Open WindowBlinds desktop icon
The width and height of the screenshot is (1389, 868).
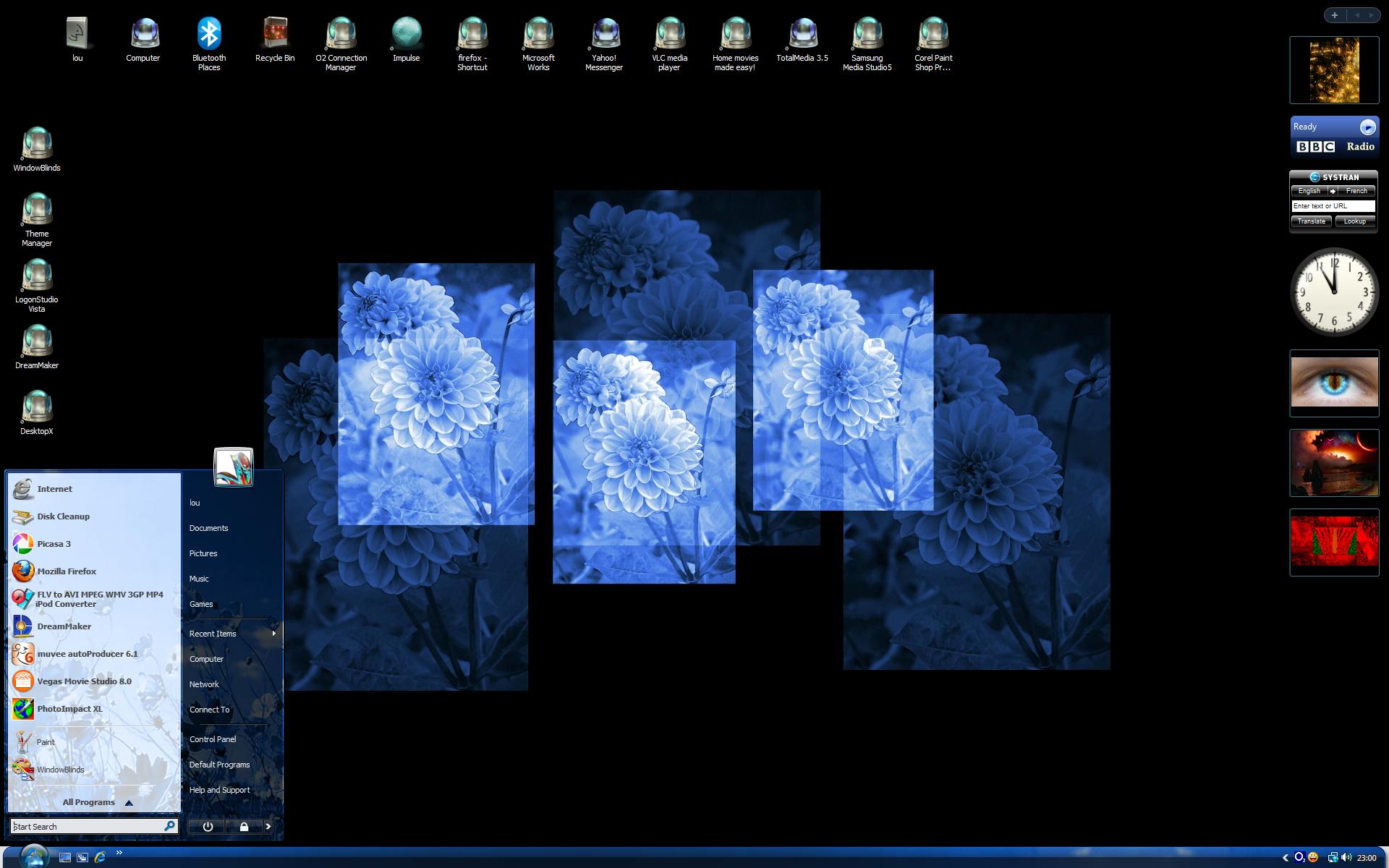pyautogui.click(x=37, y=149)
